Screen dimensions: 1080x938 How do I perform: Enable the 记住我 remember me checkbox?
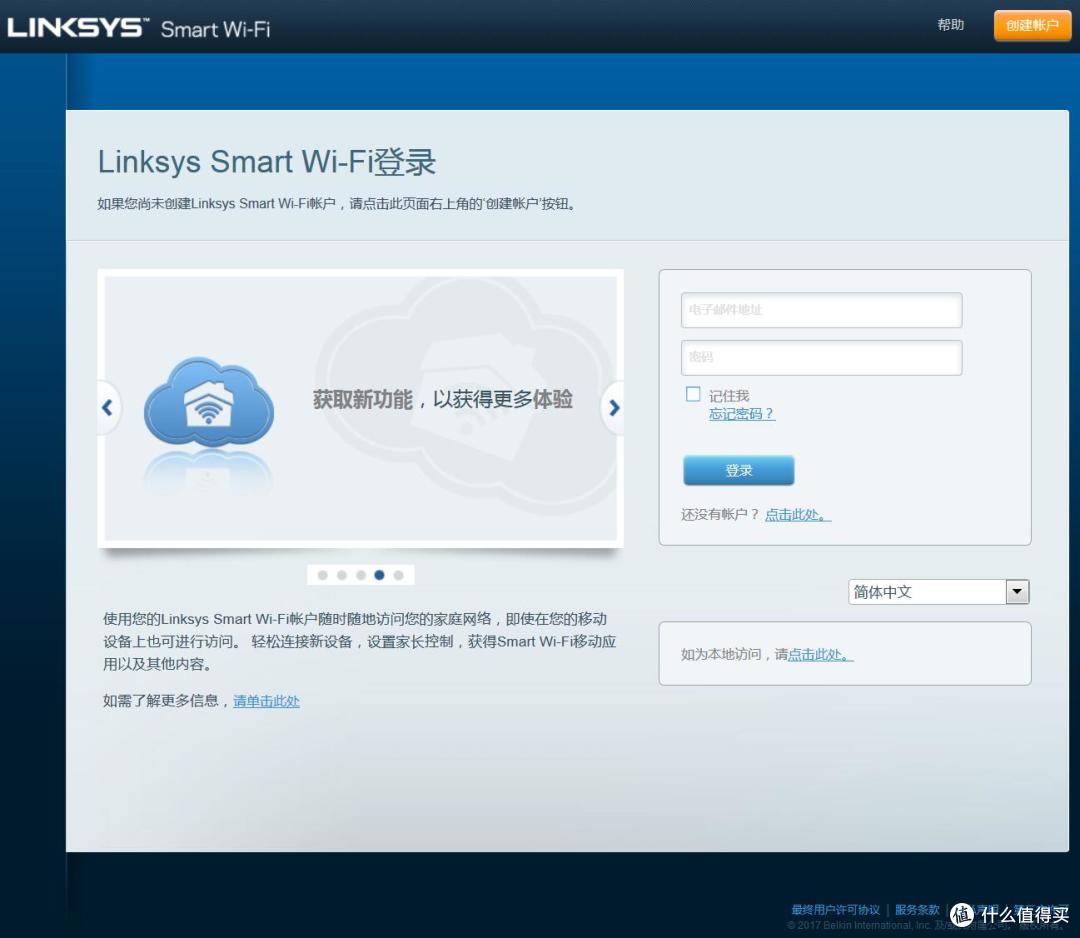coord(692,394)
